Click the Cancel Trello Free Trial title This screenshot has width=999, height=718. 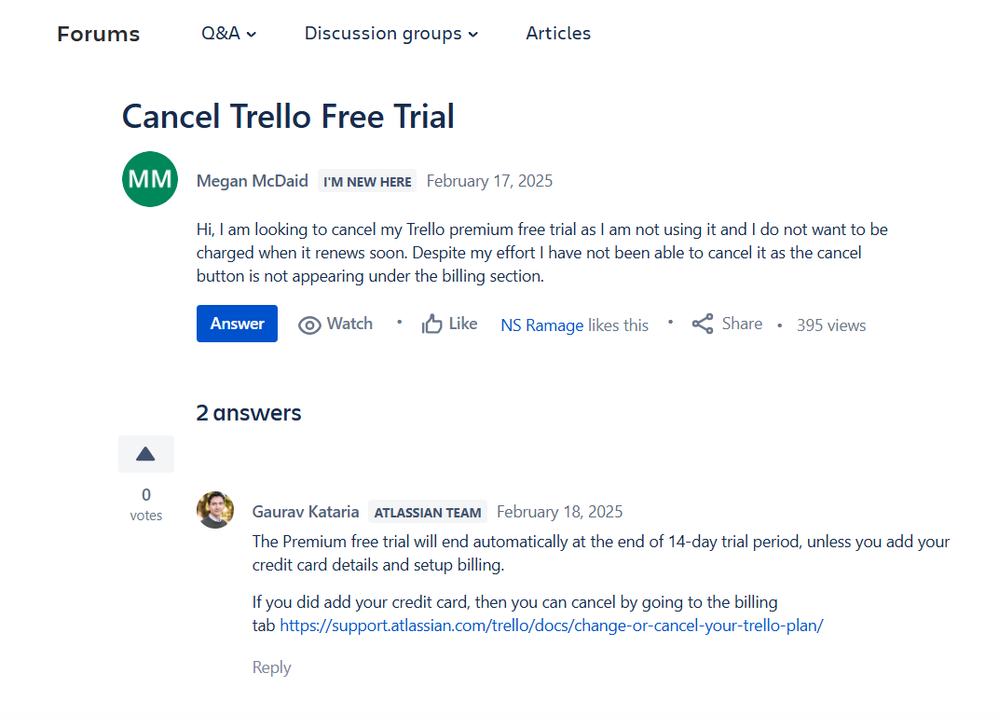(x=288, y=117)
